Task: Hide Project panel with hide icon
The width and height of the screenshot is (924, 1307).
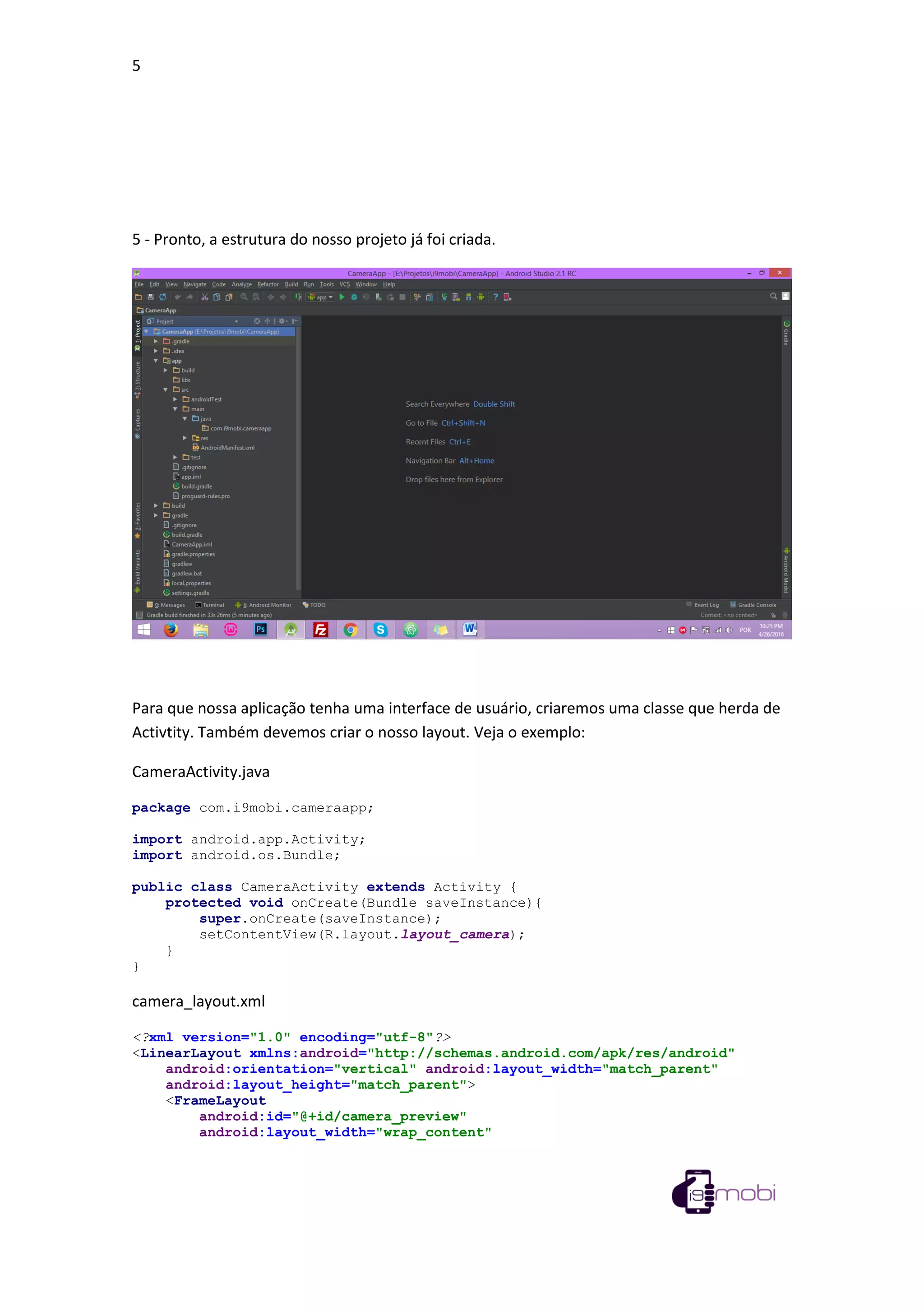Action: (x=296, y=321)
